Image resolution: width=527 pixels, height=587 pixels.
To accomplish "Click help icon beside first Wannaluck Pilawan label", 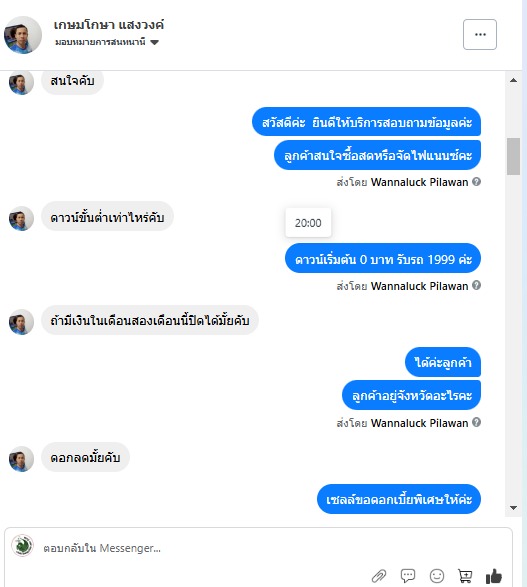I will click(x=476, y=182).
